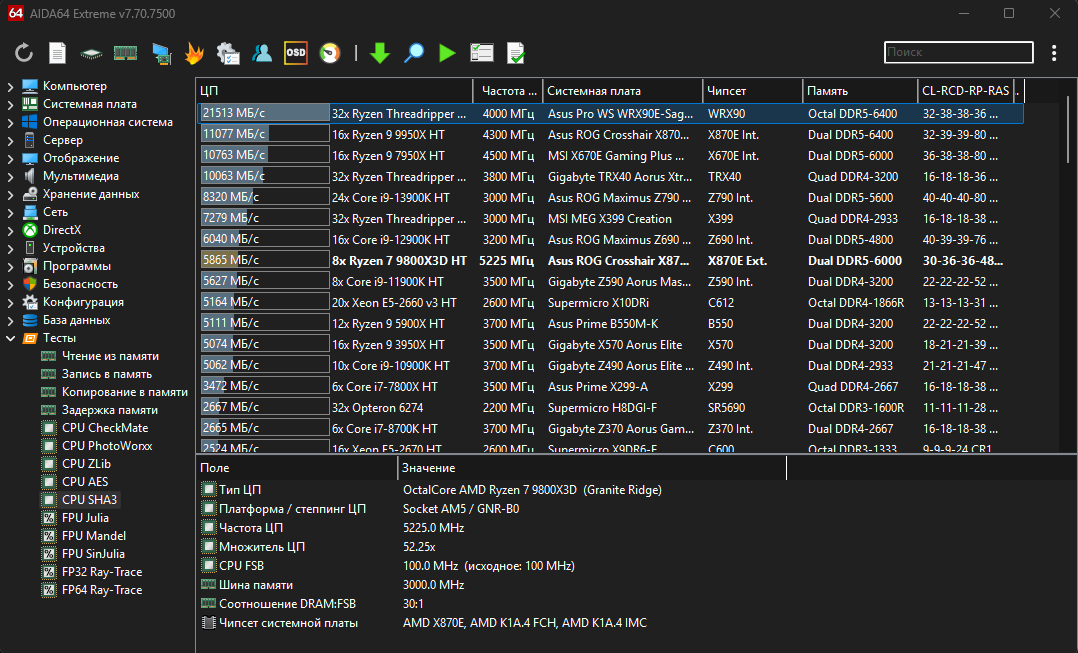The height and width of the screenshot is (653, 1078).
Task: Select Устройства in the sidebar tree
Action: click(x=74, y=247)
